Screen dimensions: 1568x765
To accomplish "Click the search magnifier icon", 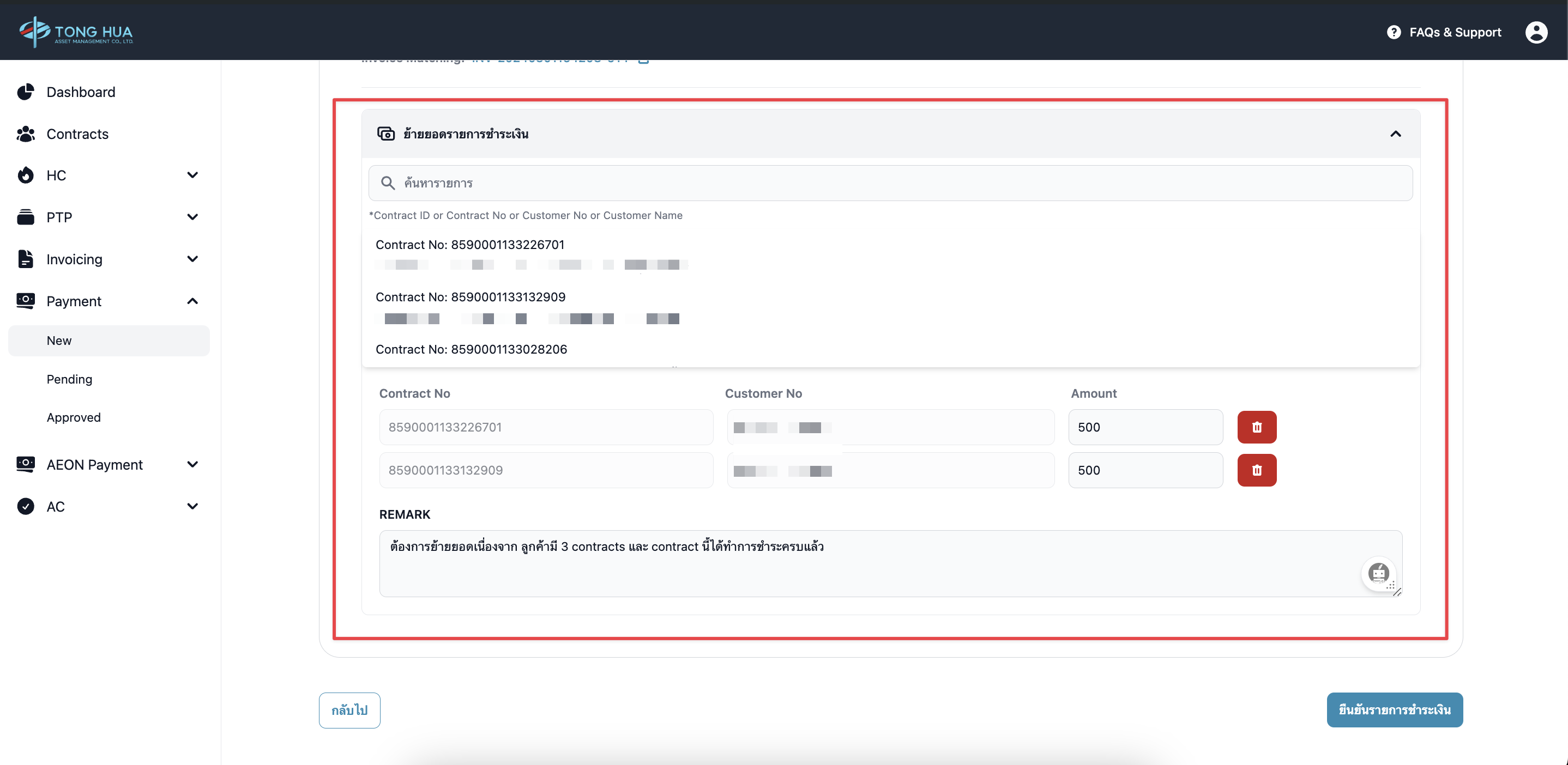I will (388, 183).
